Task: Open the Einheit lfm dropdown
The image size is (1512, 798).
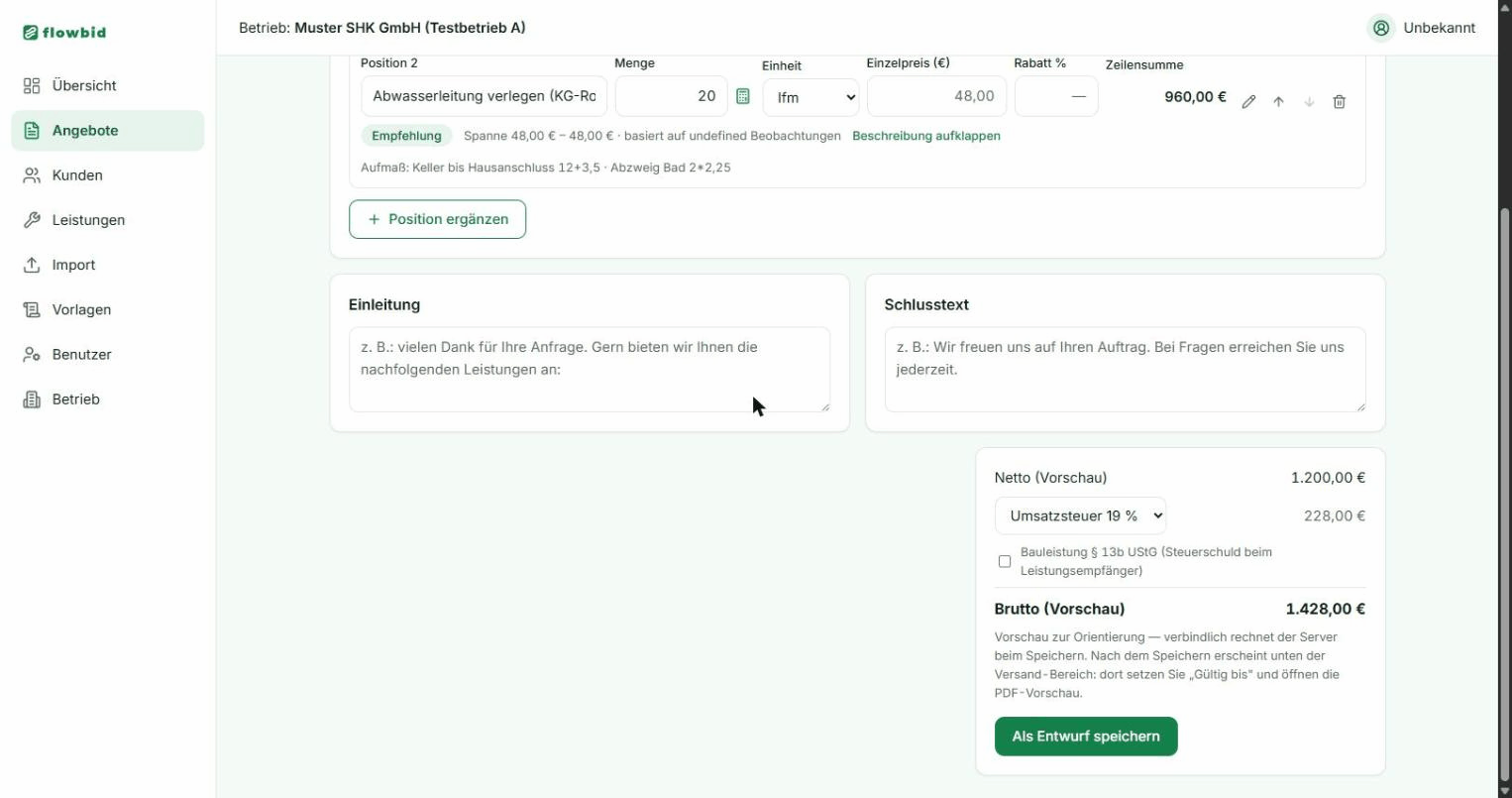Action: tap(810, 97)
